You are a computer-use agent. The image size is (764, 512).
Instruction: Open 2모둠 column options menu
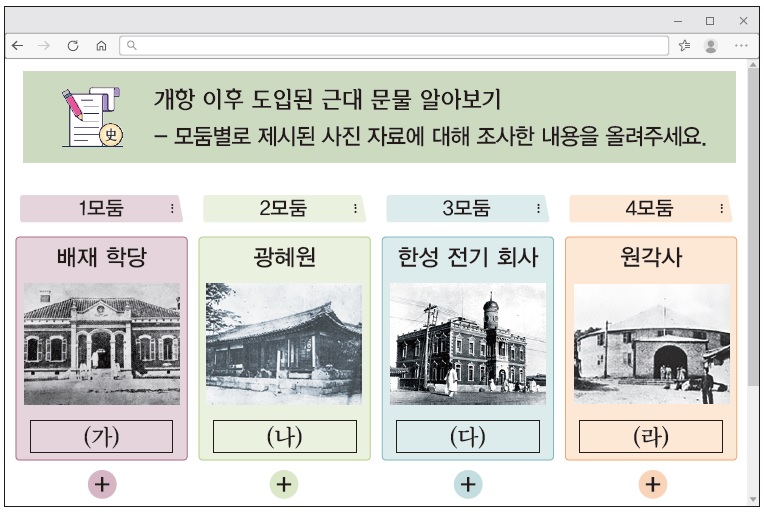pos(355,209)
